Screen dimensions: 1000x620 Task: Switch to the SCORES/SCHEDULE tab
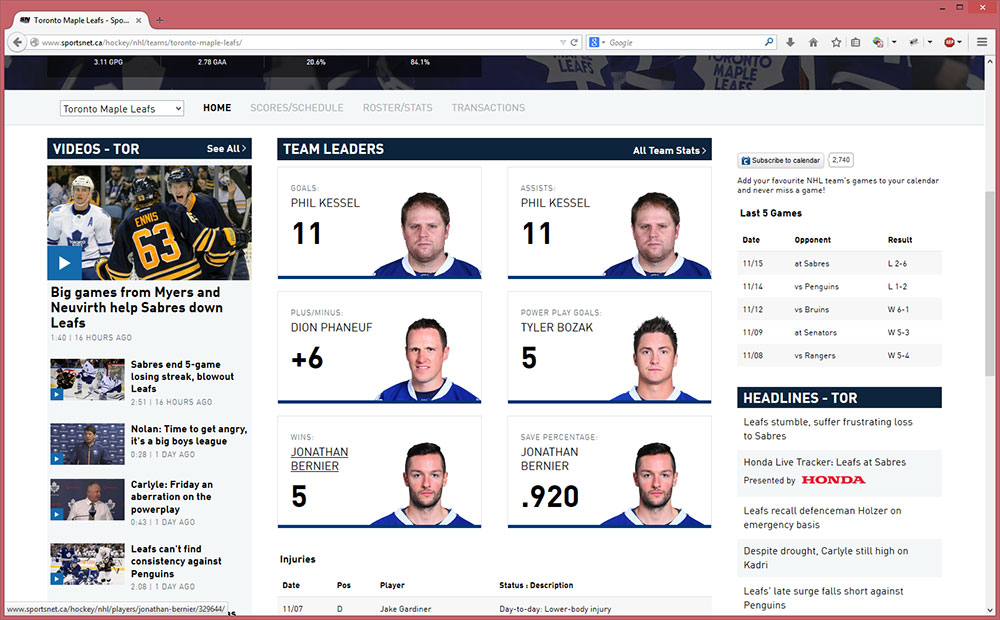(x=296, y=108)
